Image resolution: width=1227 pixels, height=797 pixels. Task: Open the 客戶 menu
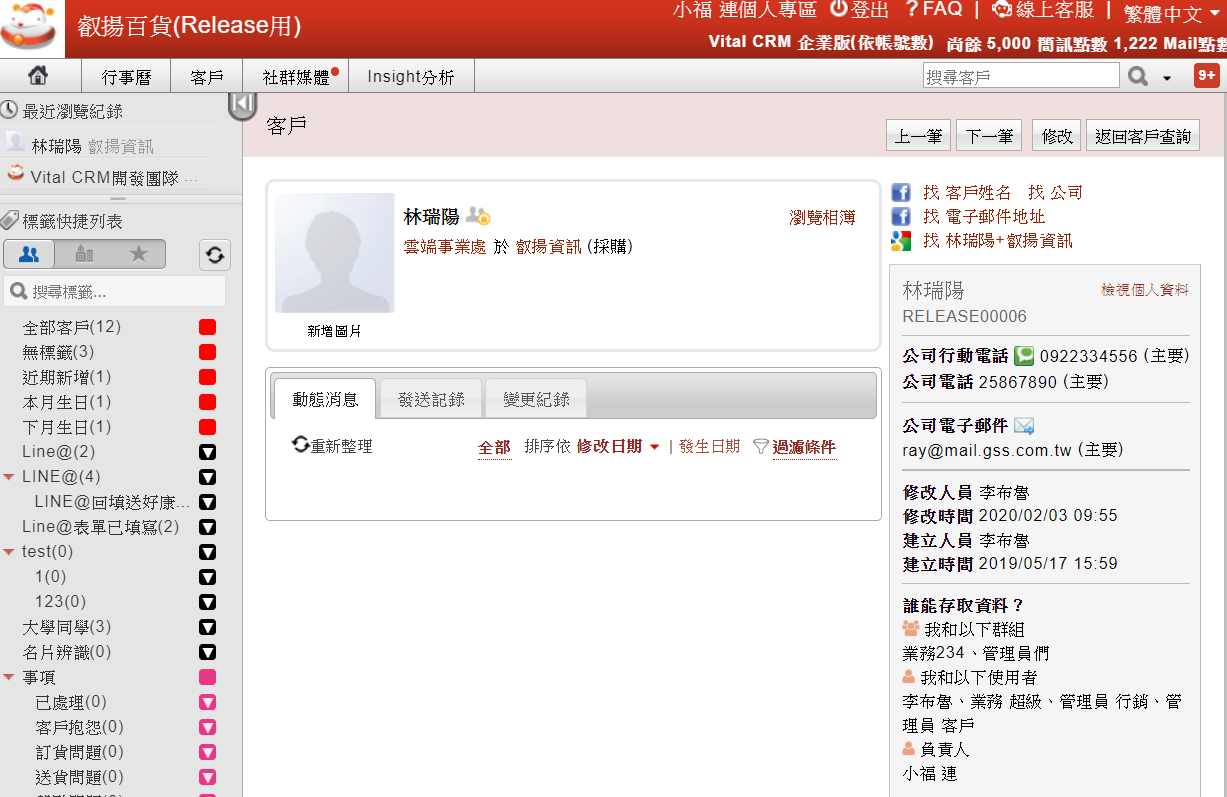tap(206, 77)
